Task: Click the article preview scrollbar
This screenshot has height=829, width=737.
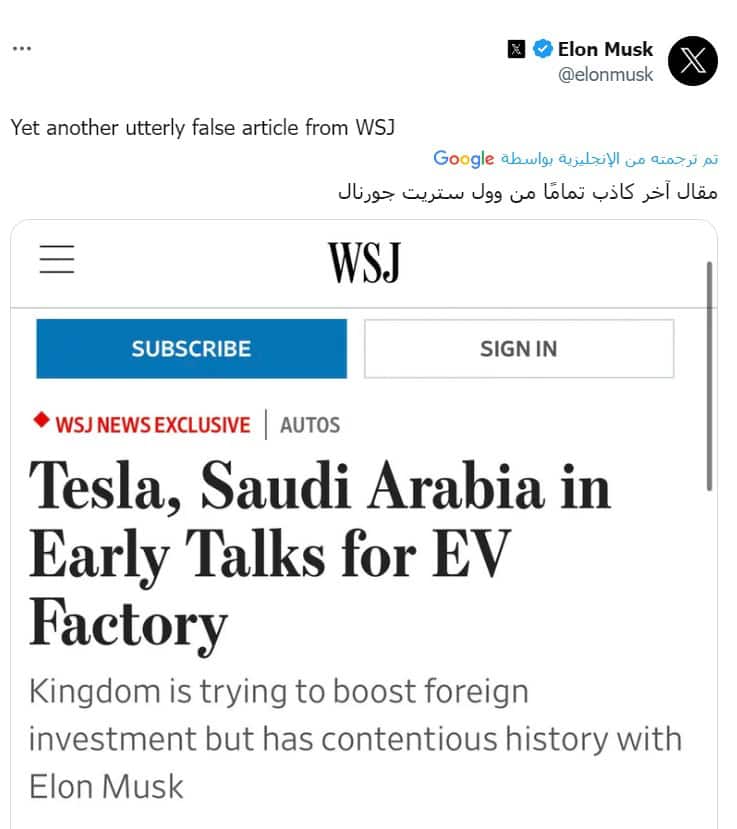Action: point(709,376)
